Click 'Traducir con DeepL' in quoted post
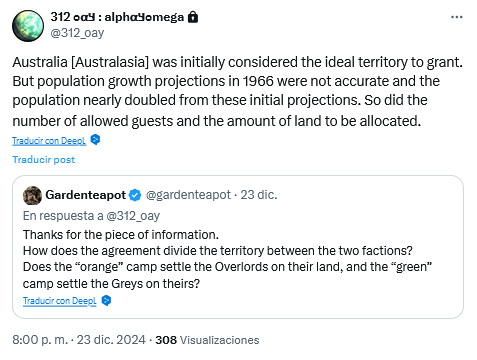 (x=59, y=301)
